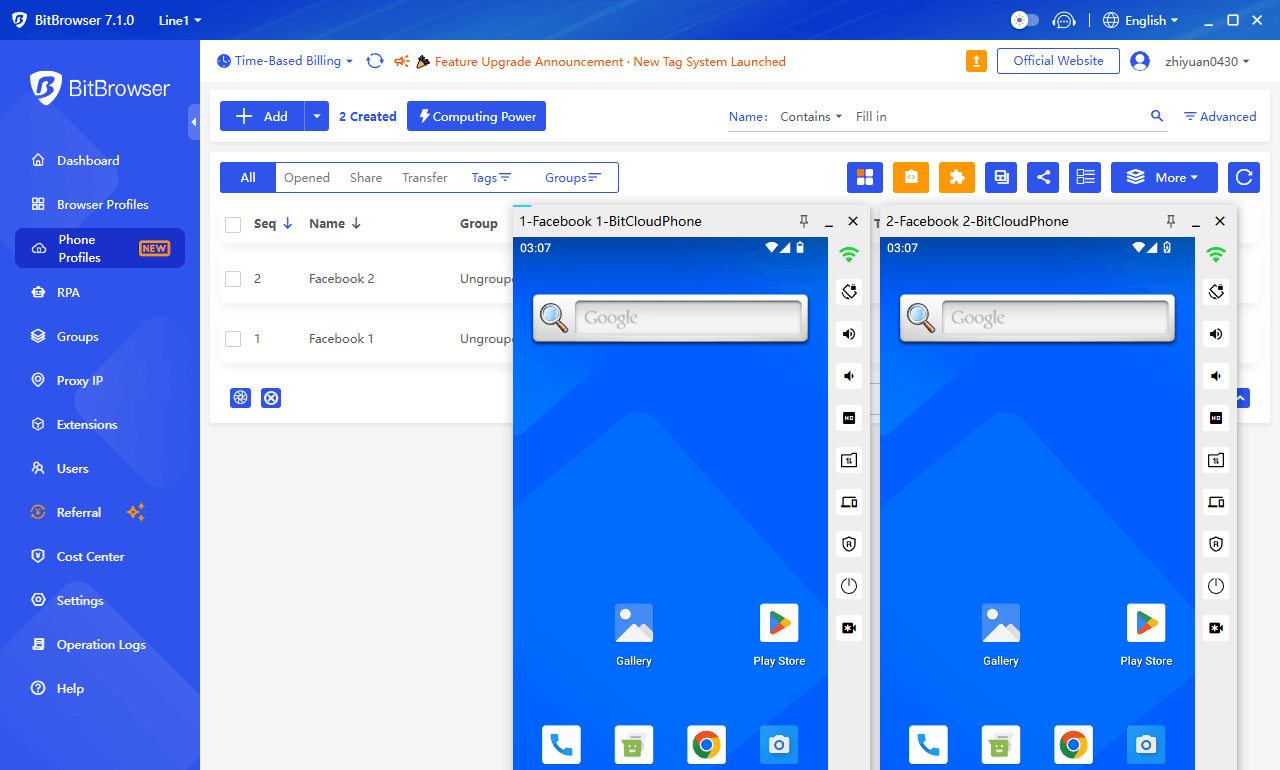Open Gallery app in Facebook 1 phone
The width and height of the screenshot is (1280, 770).
634,623
